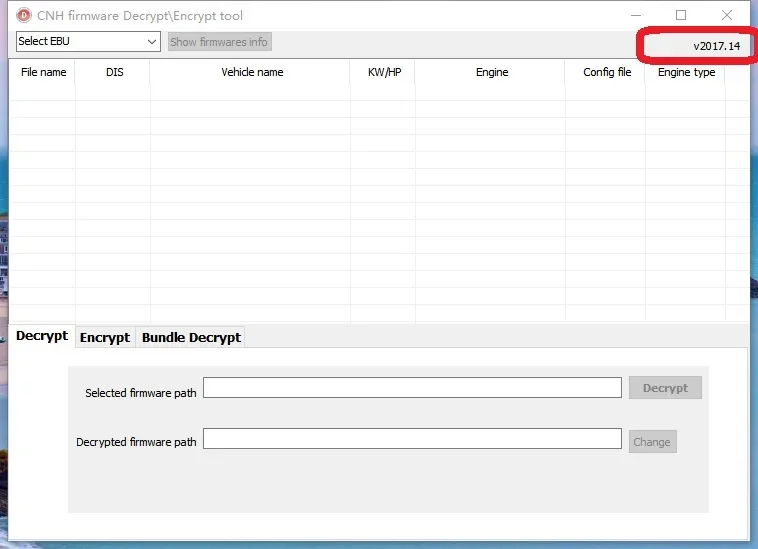Click the v2017.14 version label
This screenshot has width=758, height=549.
point(716,46)
